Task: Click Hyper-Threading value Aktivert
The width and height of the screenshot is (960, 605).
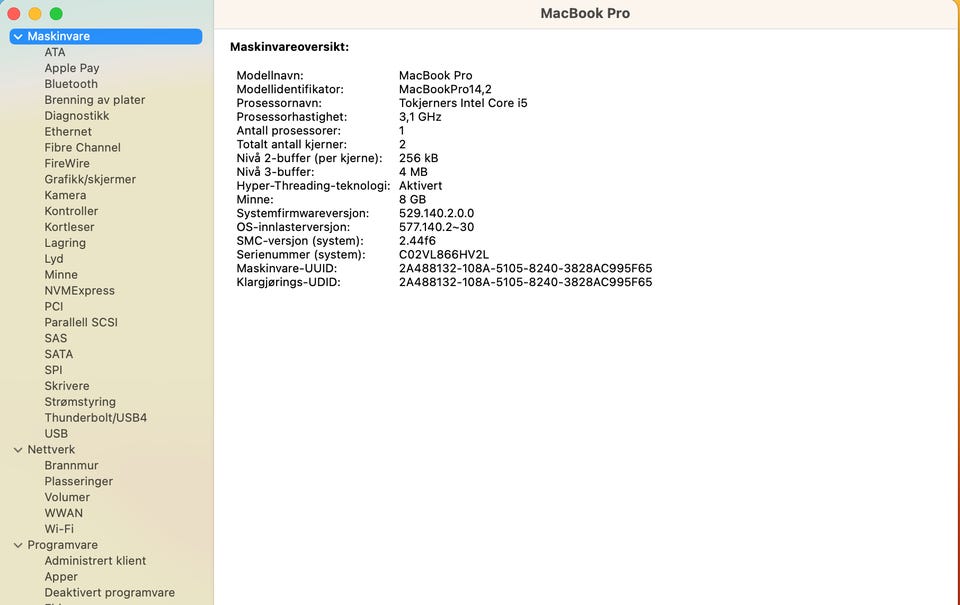Action: 421,186
